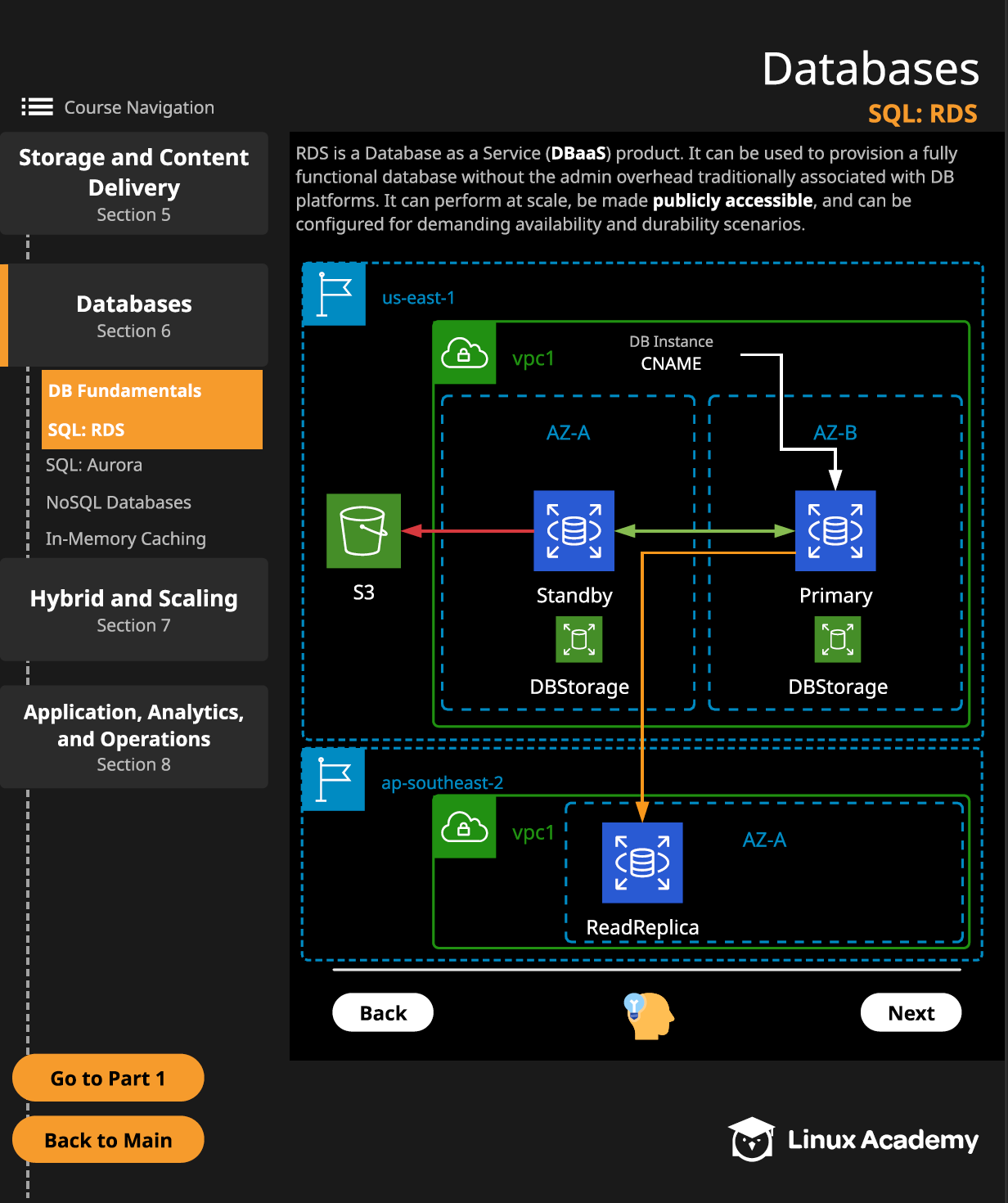Click the SQL: RDS orange subtitle
This screenshot has height=1203, width=1008.
[923, 113]
